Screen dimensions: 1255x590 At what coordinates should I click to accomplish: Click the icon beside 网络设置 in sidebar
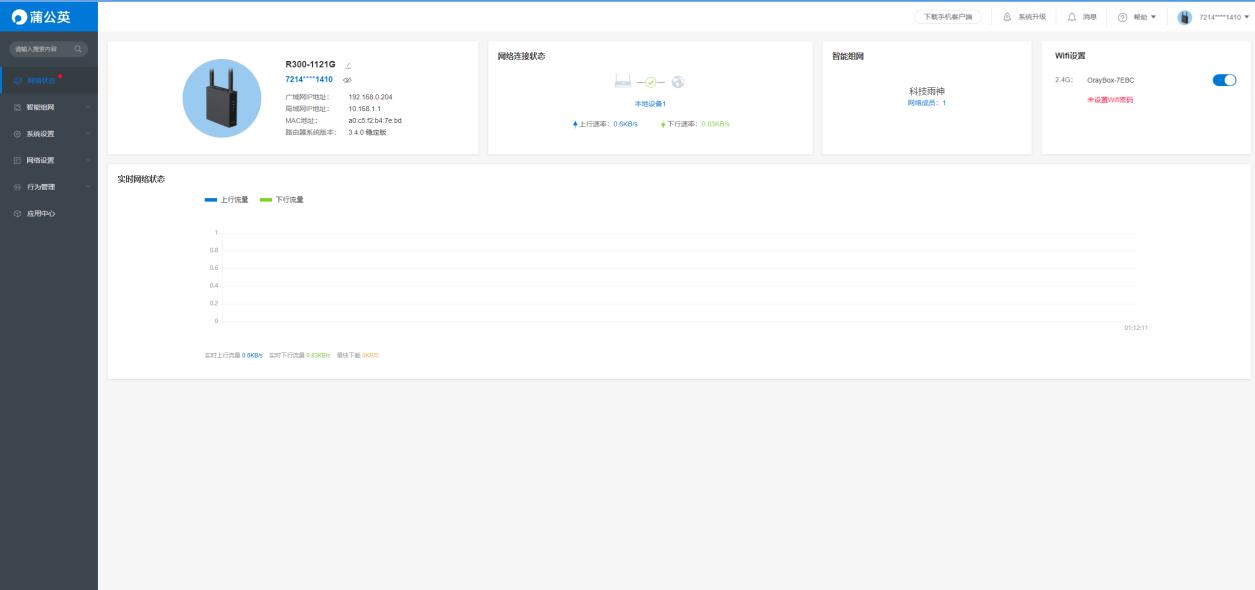click(x=17, y=160)
